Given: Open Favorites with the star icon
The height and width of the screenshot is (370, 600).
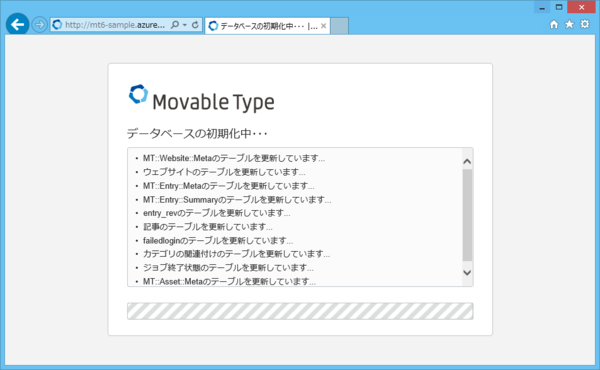Looking at the screenshot, I should click(569, 24).
